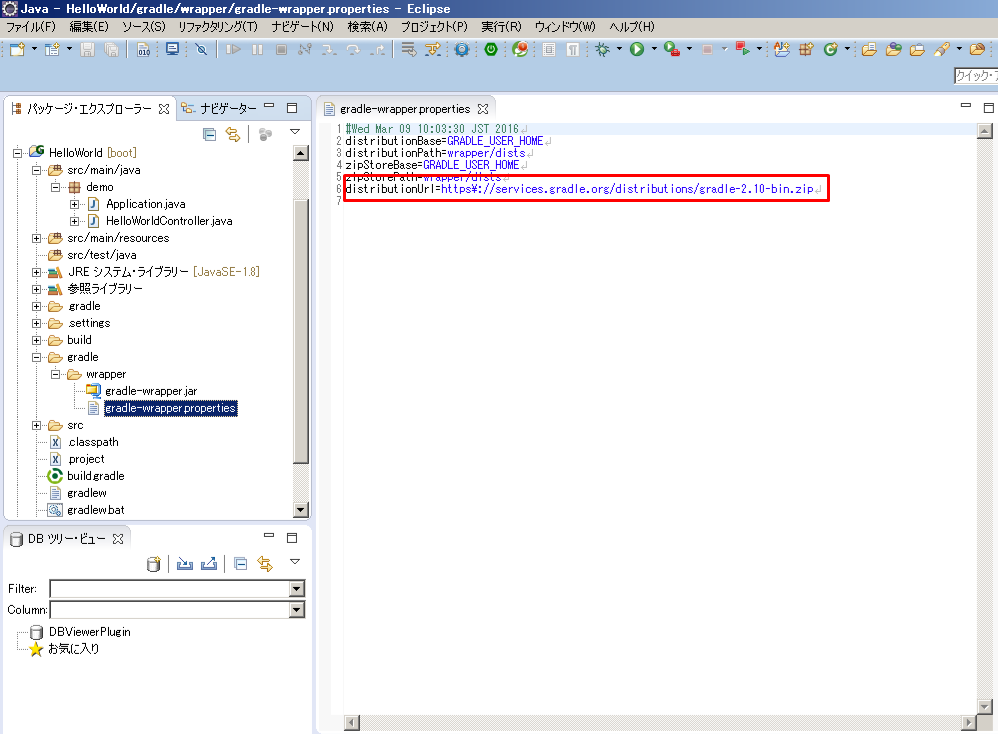
Task: Open the Package Explorer view menu arrow
Action: (295, 131)
